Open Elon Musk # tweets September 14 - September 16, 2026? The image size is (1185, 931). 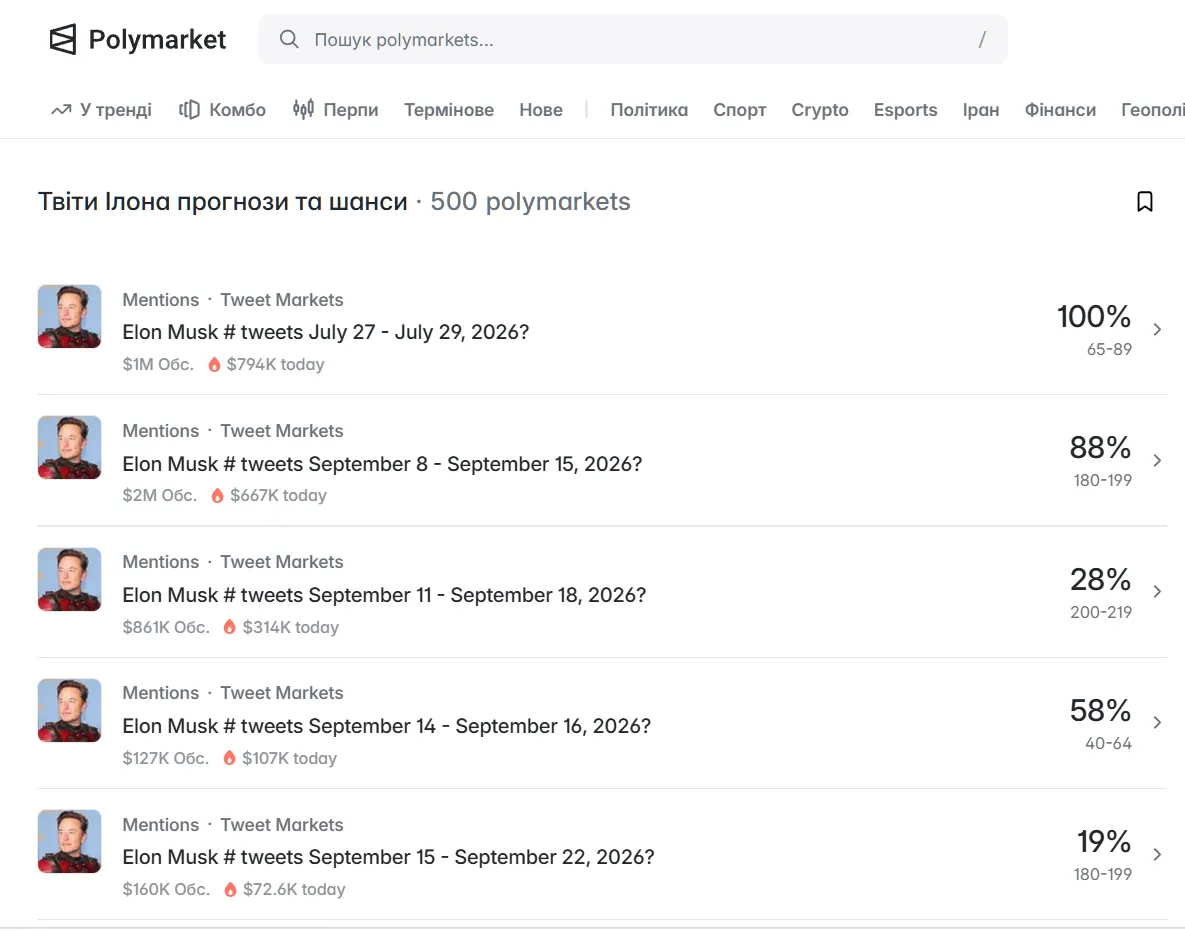click(387, 725)
